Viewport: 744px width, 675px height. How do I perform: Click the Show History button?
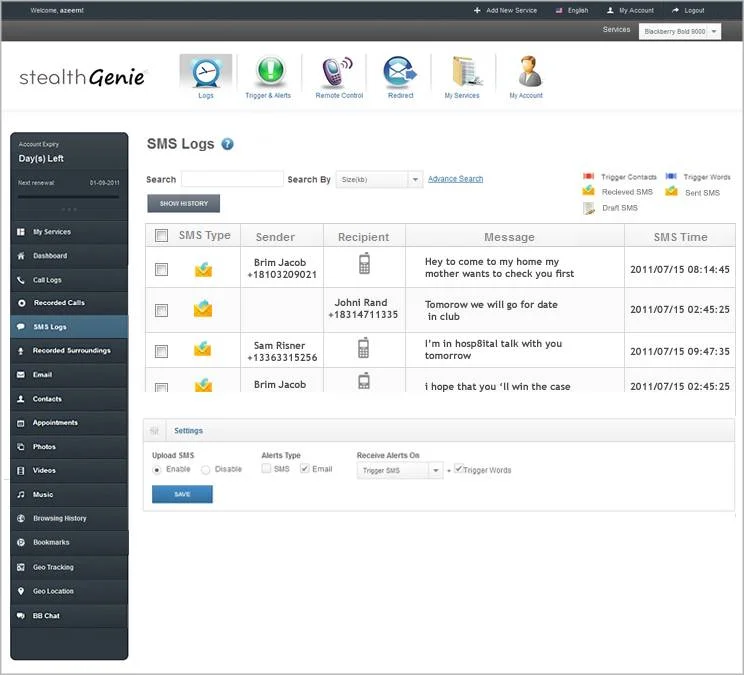(183, 204)
